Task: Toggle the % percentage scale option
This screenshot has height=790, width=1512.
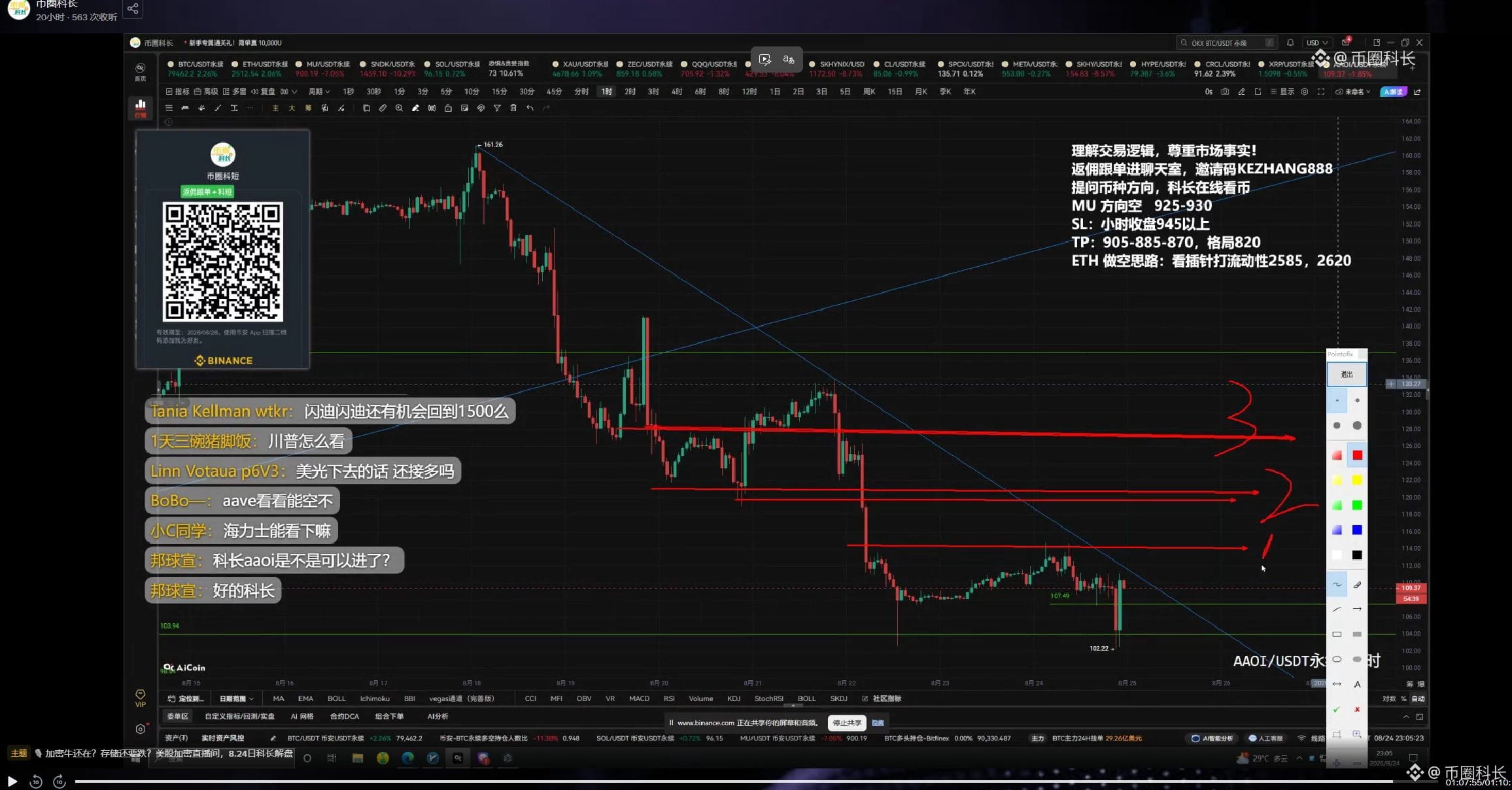Action: point(1403,699)
